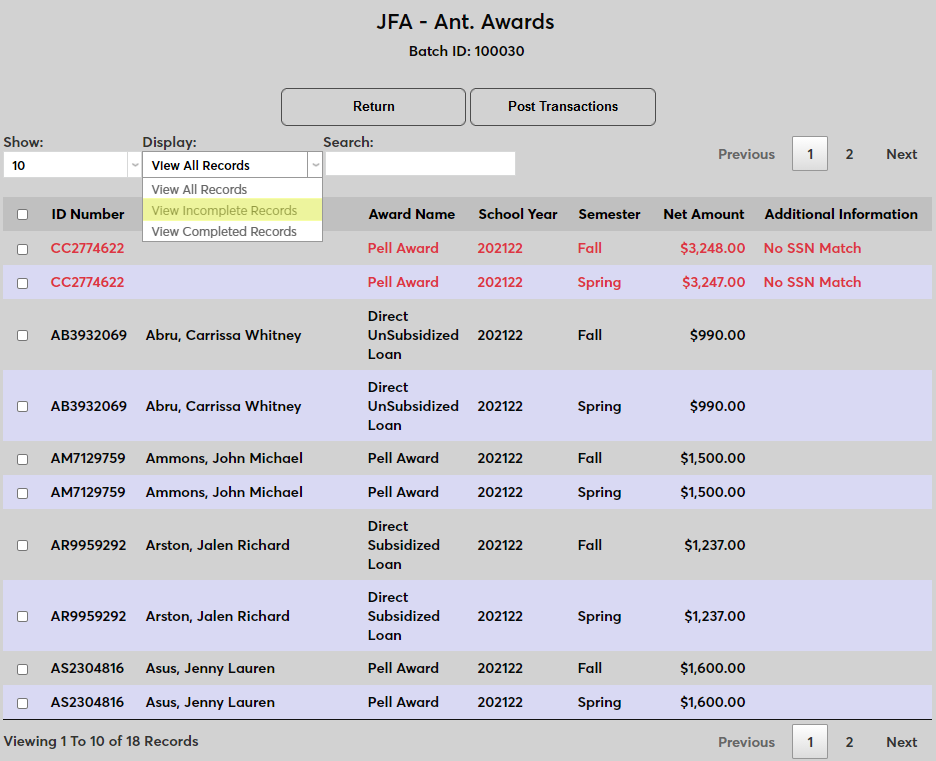Click the Display dropdown's chevron arrow
This screenshot has height=761, width=936.
(x=315, y=164)
